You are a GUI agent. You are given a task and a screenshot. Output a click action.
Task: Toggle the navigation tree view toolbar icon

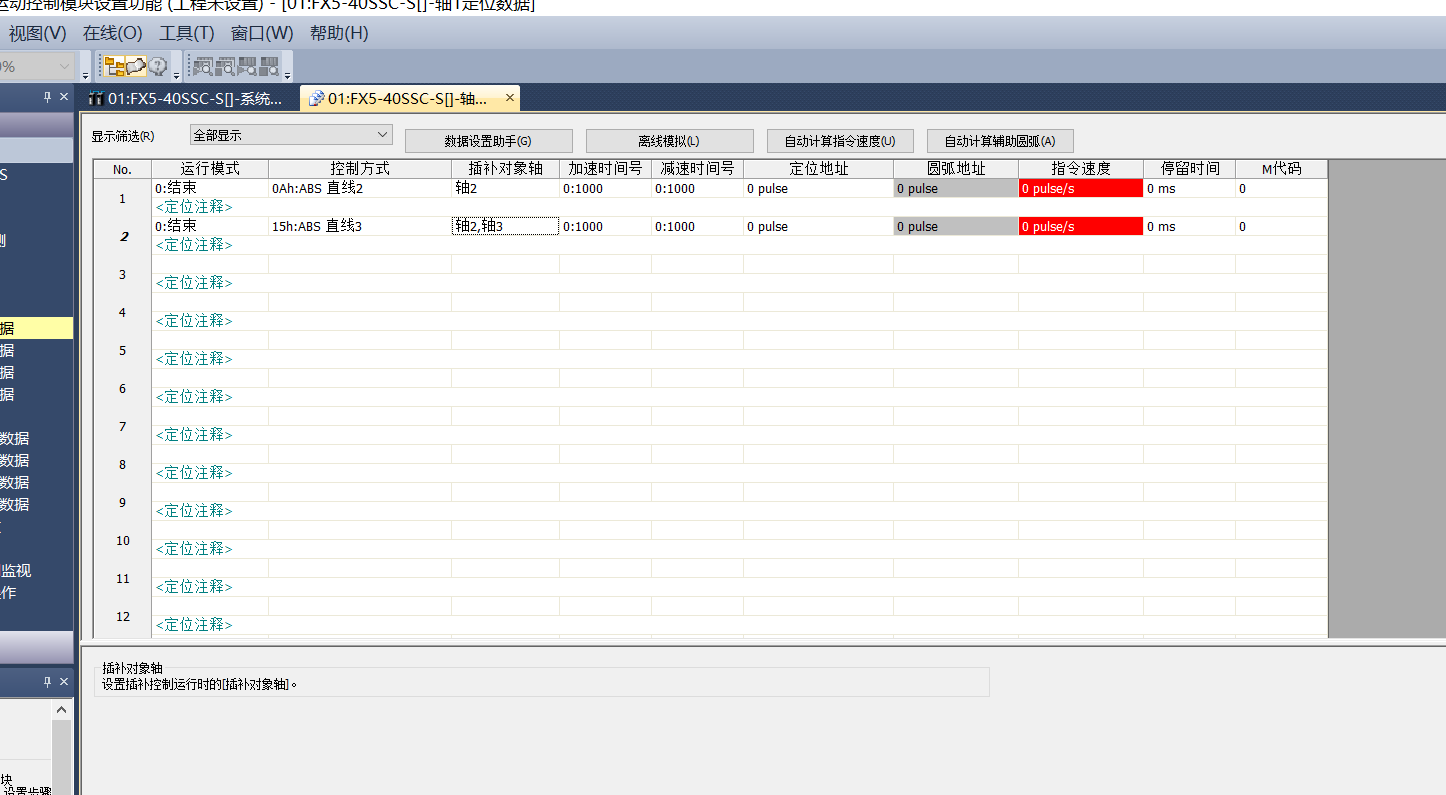pyautogui.click(x=114, y=67)
